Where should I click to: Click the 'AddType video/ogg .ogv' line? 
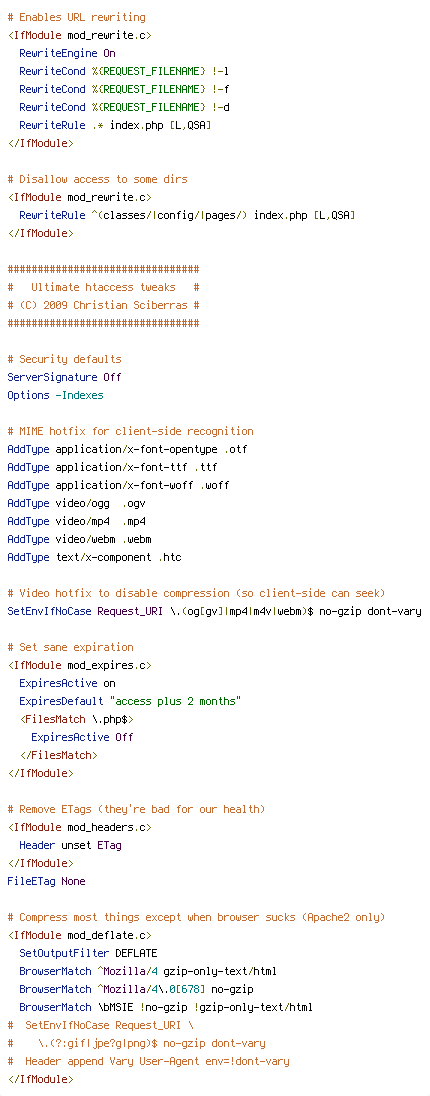76,504
